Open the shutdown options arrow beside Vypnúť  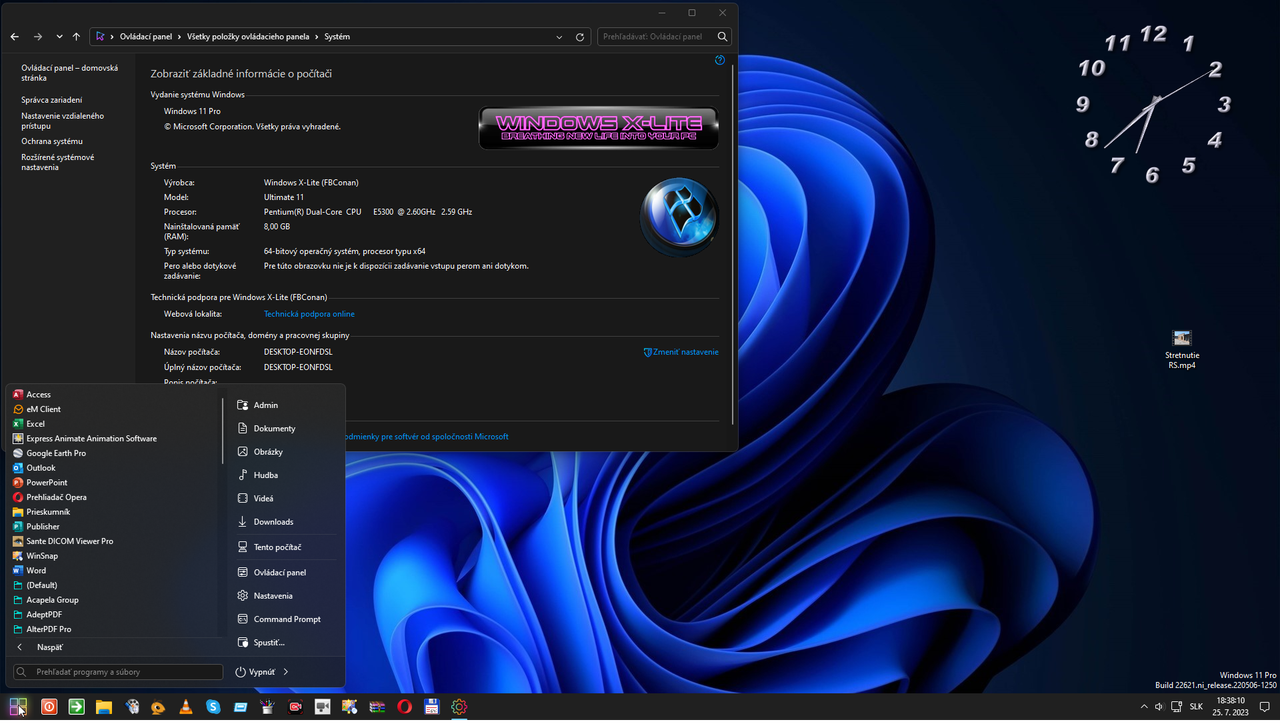(x=286, y=672)
